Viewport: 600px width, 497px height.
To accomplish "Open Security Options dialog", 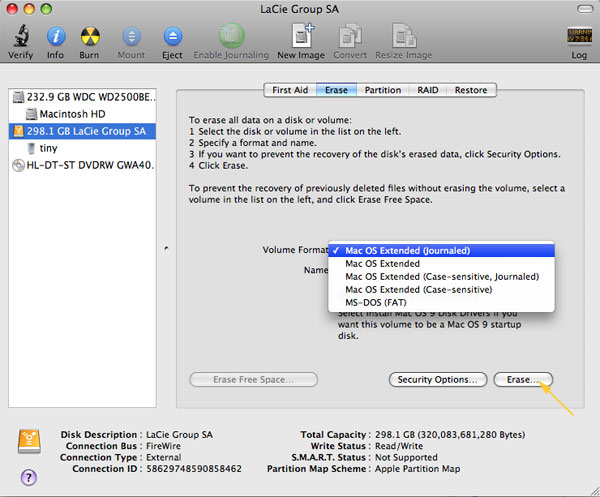I will point(438,380).
